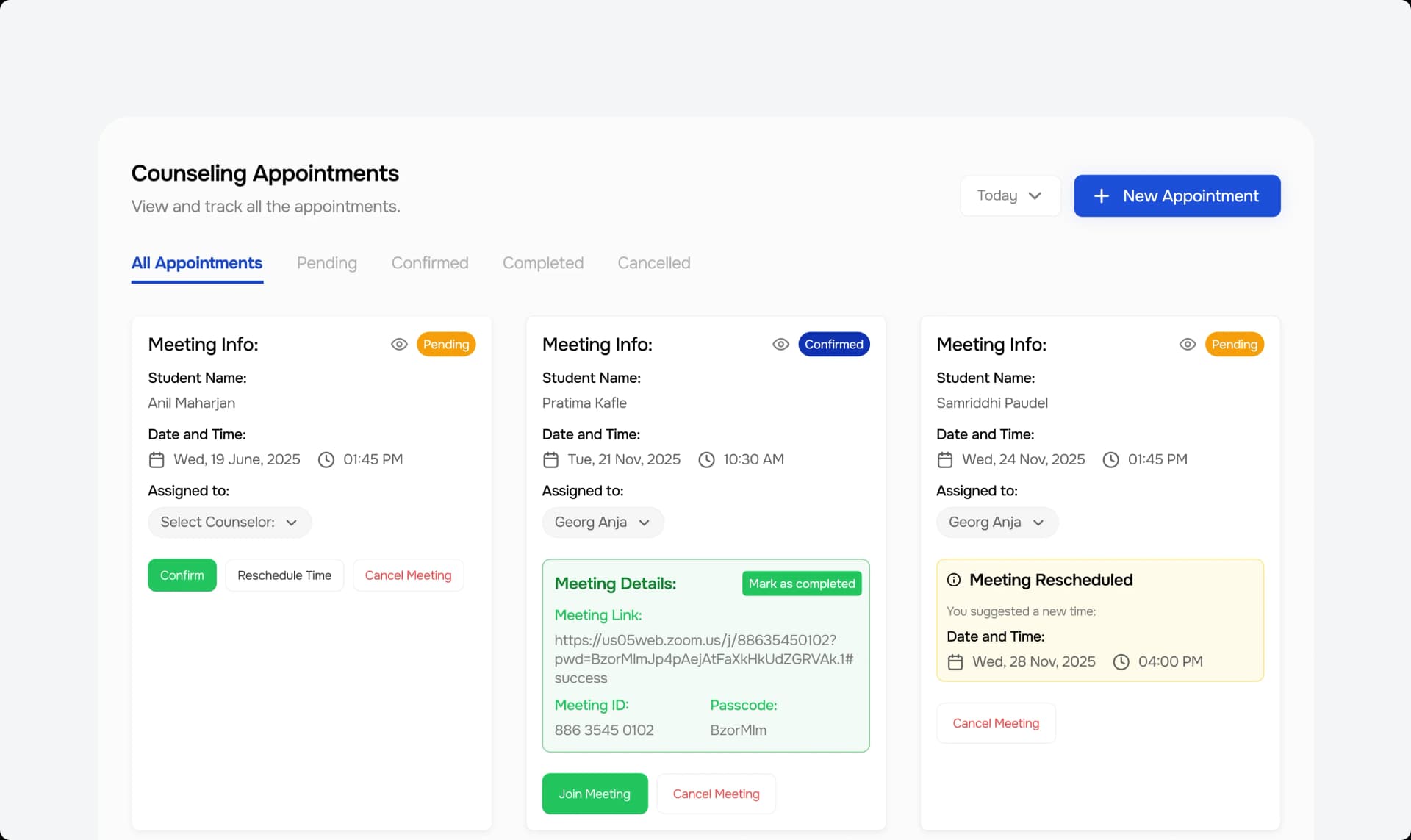Click Confirm on Anil Maharjan's appointment
1411x840 pixels.
[x=182, y=575]
